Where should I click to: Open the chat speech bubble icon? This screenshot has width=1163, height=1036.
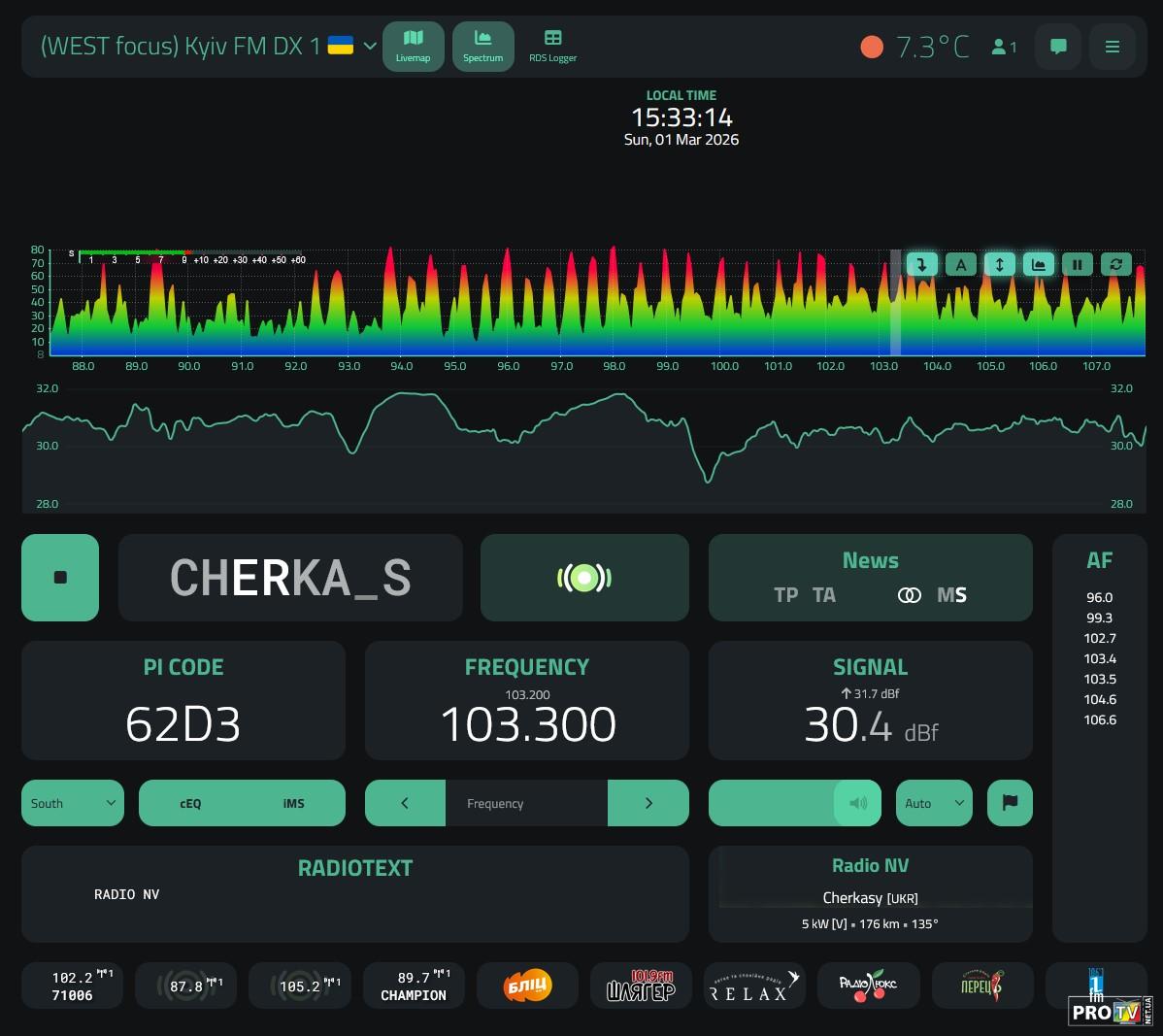pos(1058,47)
